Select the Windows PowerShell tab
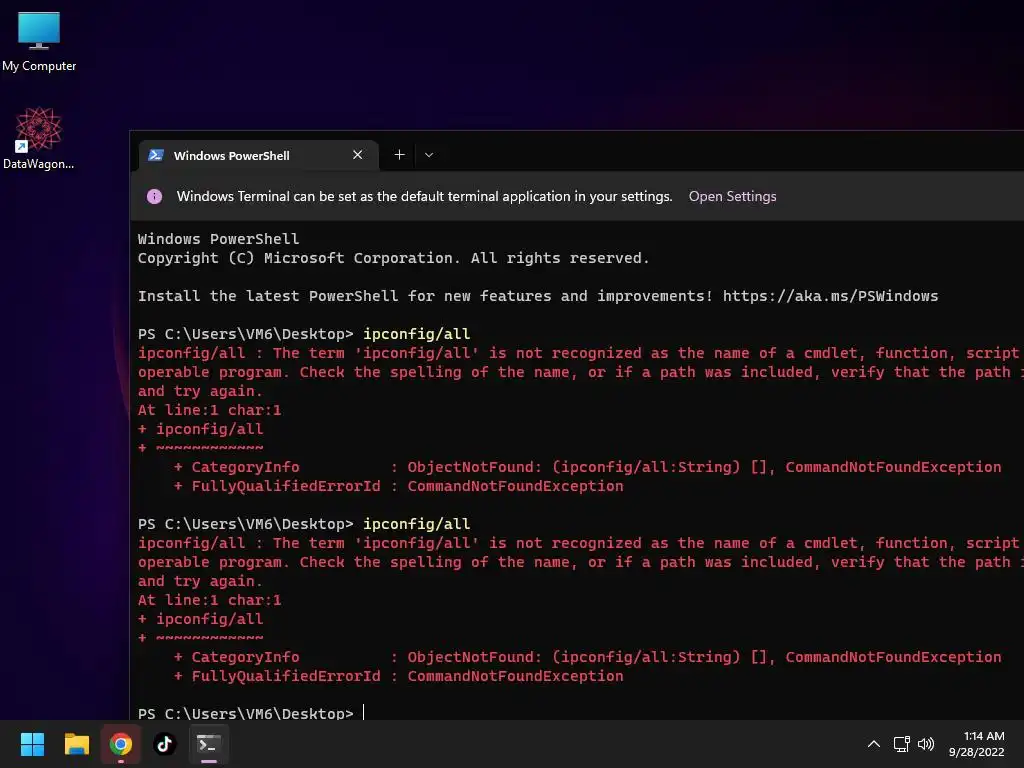Viewport: 1024px width, 768px height. 259,155
